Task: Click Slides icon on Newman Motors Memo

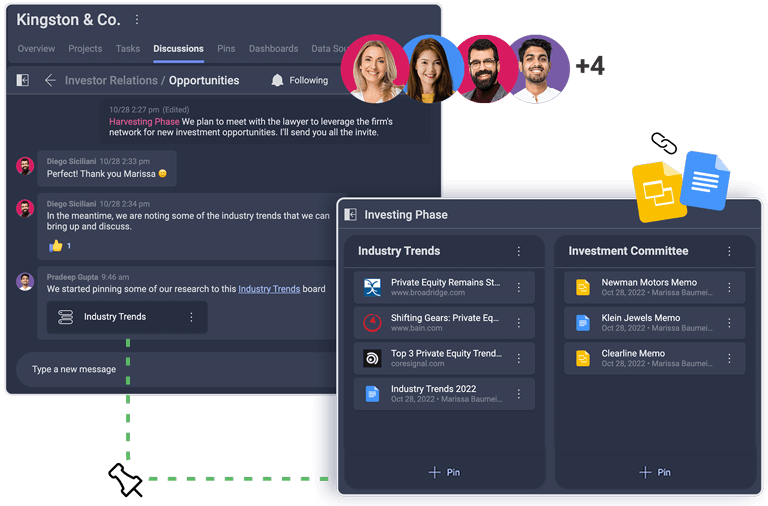Action: (583, 287)
